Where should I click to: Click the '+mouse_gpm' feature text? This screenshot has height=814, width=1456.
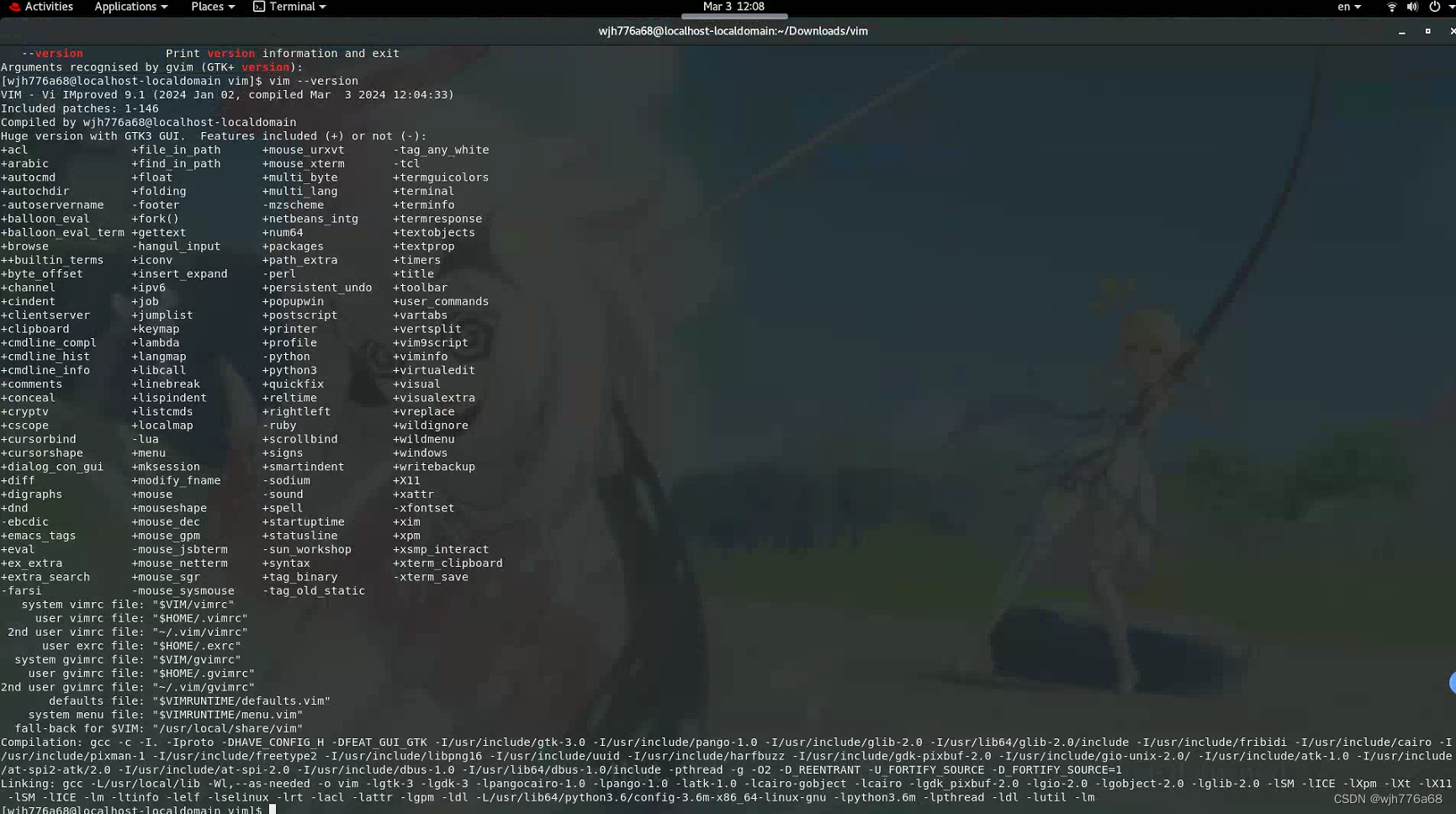tap(166, 536)
